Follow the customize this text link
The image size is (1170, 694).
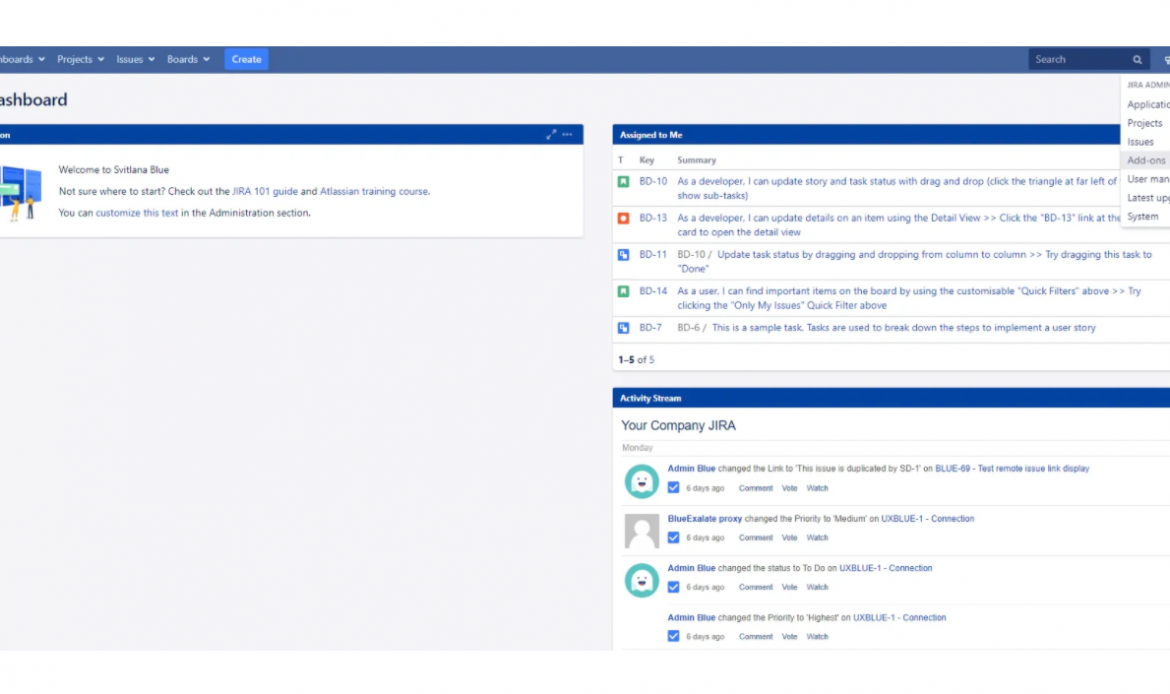[x=137, y=213]
